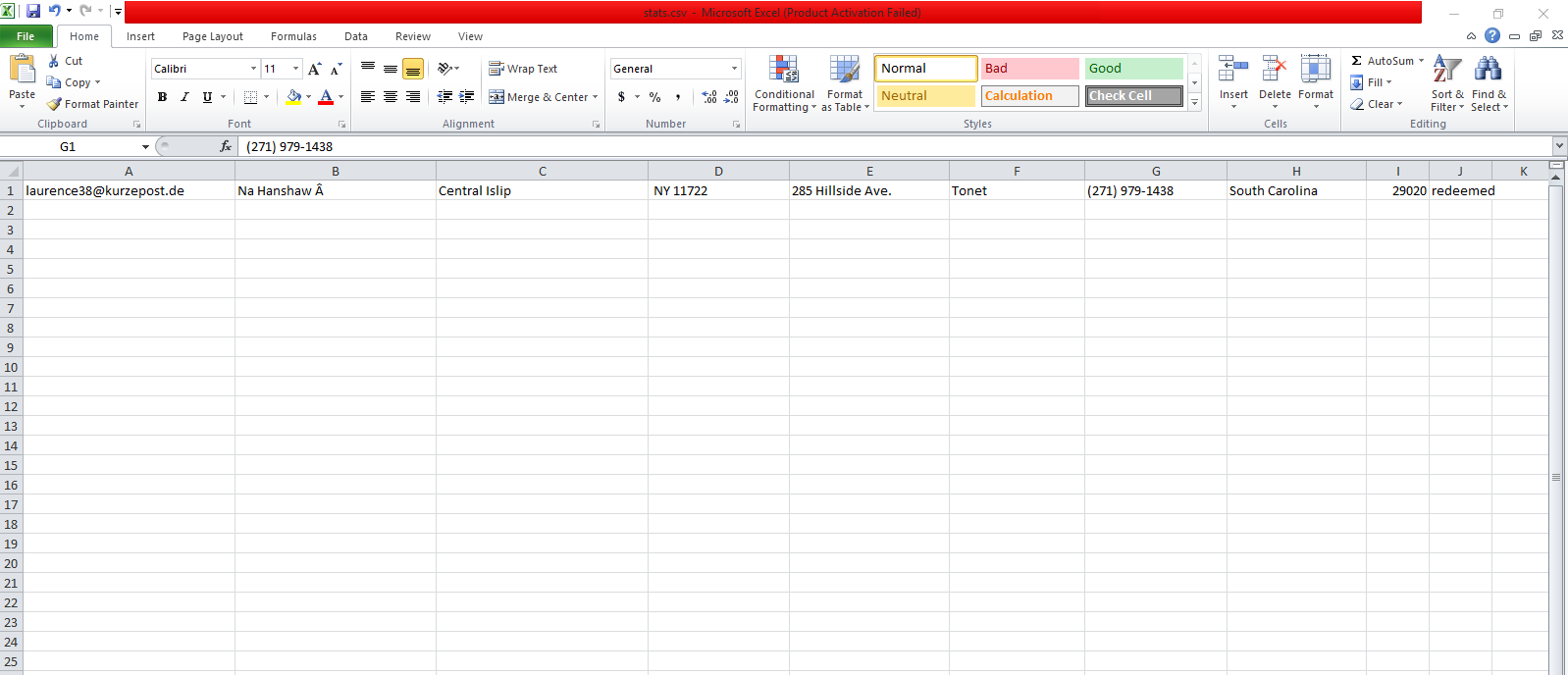Open the Excel Help question mark
The image size is (1568, 675).
[1492, 35]
